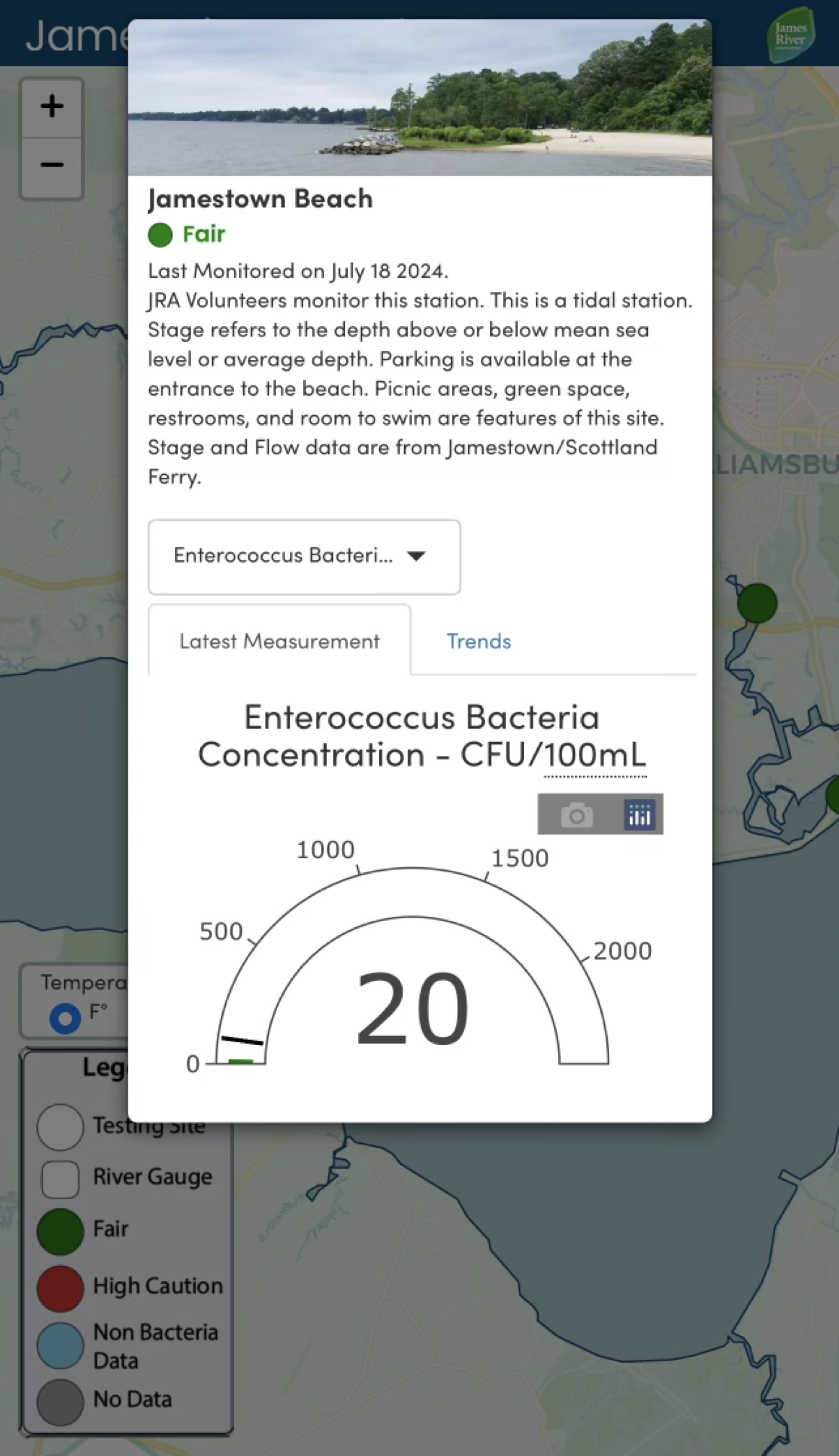This screenshot has width=839, height=1456.
Task: Click the map zoom in plus button
Action: pyautogui.click(x=52, y=107)
